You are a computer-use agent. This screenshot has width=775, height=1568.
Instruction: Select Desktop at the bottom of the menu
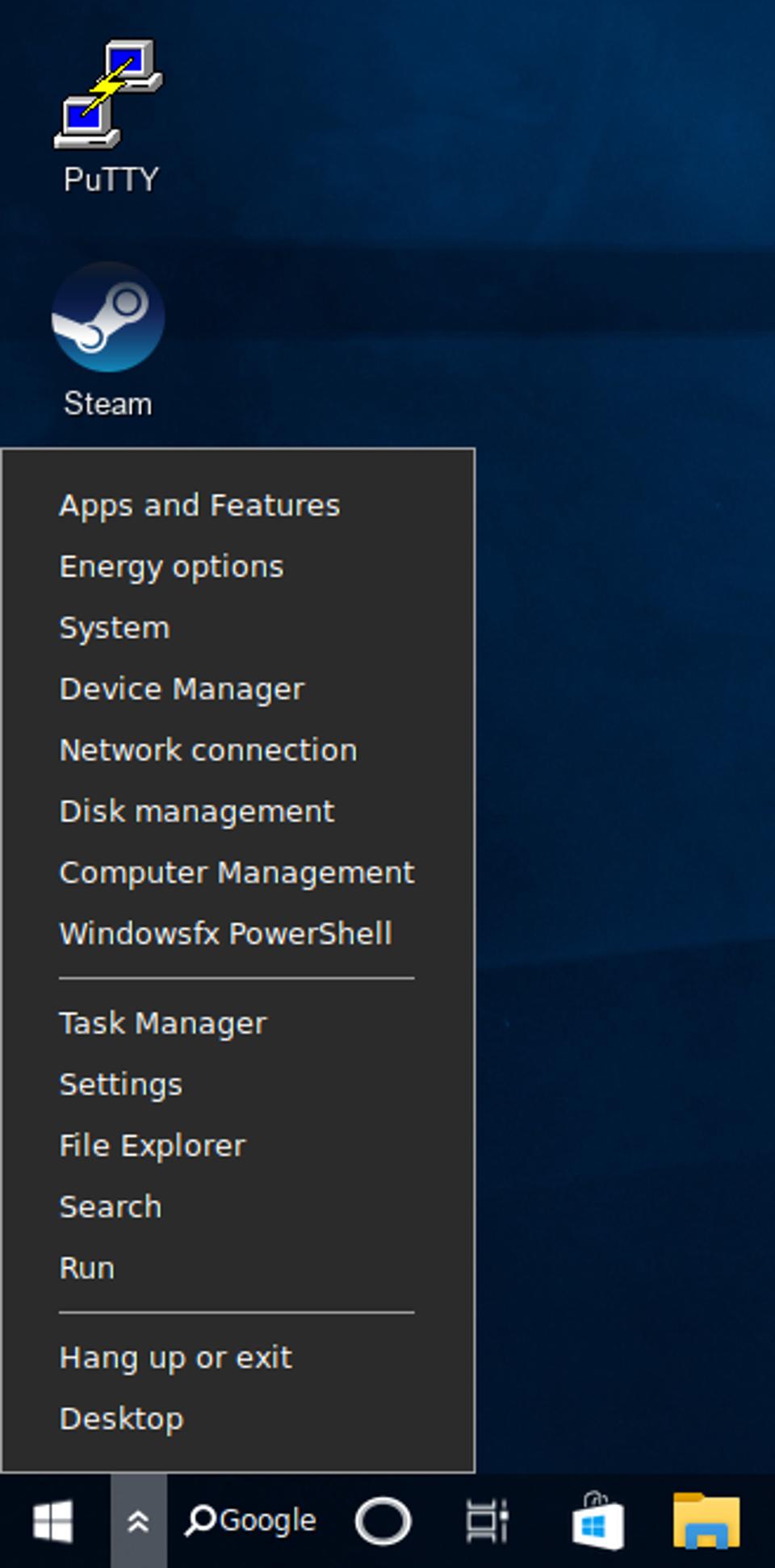(x=120, y=1419)
